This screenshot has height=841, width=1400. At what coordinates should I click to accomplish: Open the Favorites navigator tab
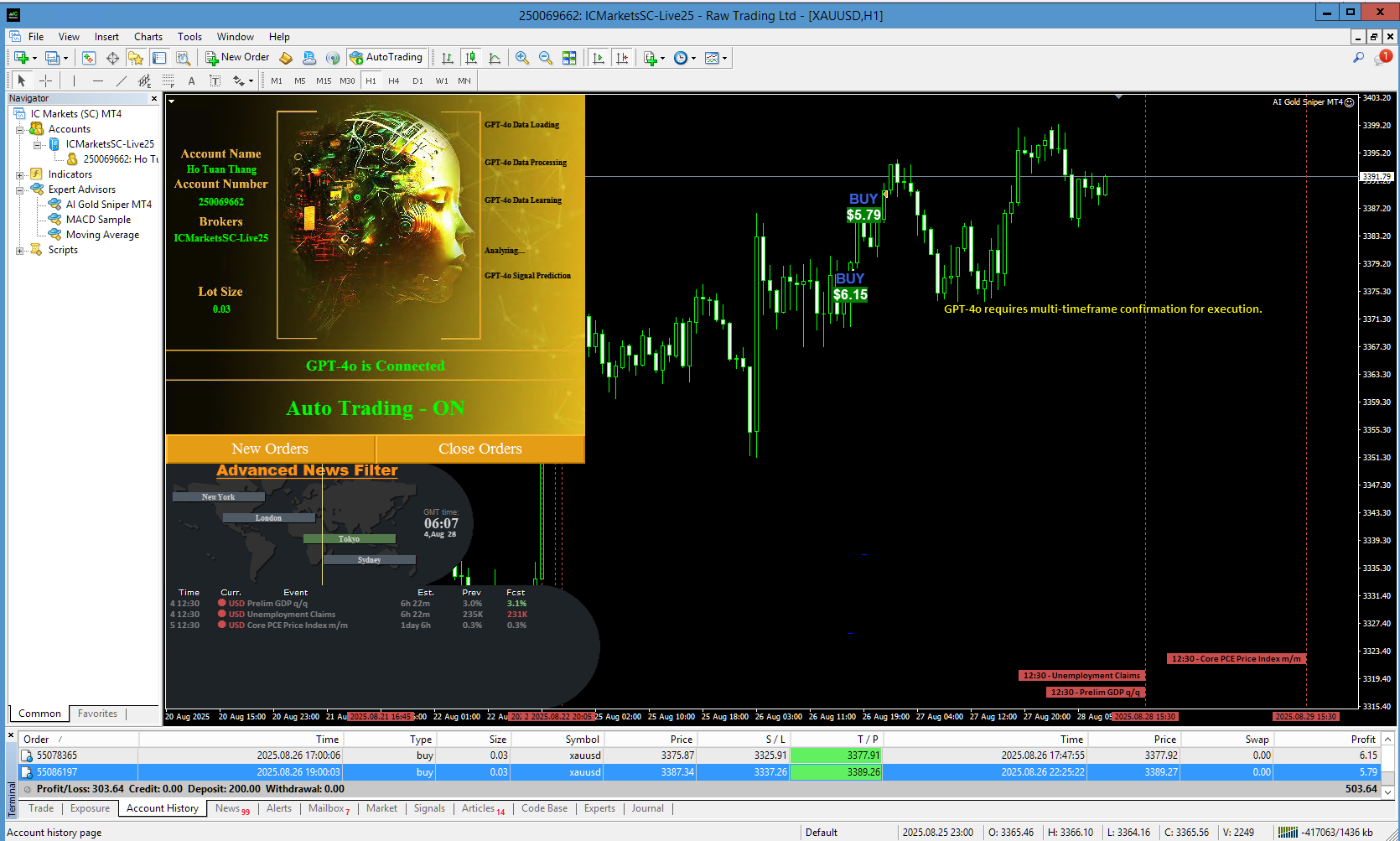pyautogui.click(x=97, y=714)
